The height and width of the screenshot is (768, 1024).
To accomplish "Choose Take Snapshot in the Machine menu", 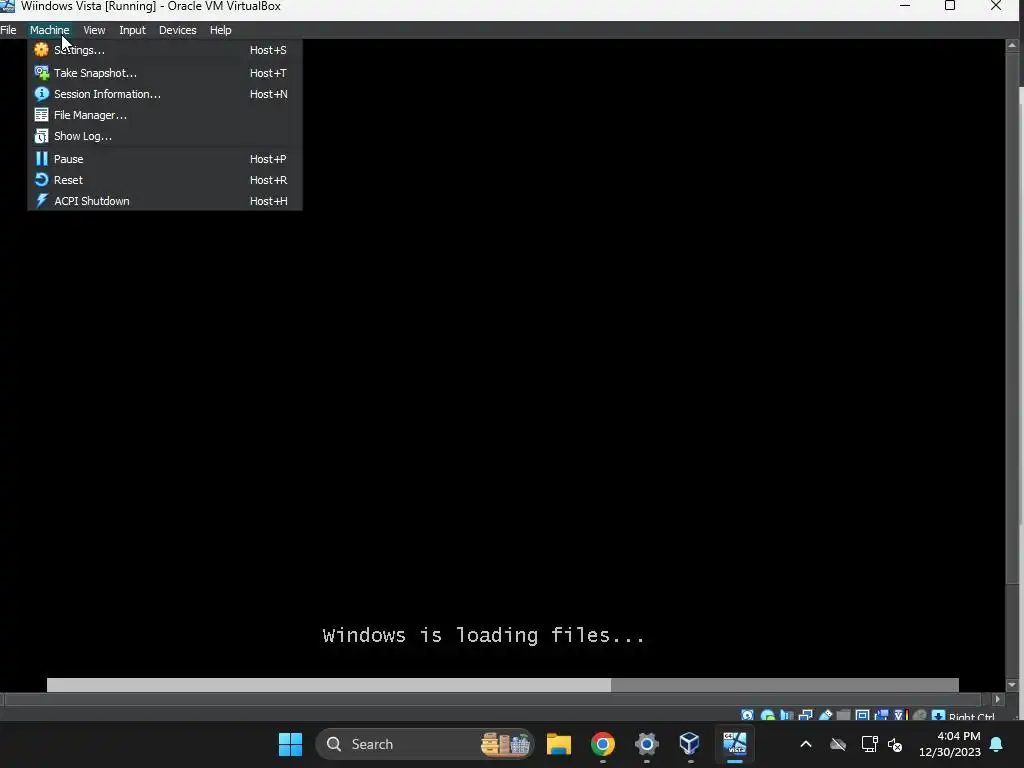I will (165, 73).
